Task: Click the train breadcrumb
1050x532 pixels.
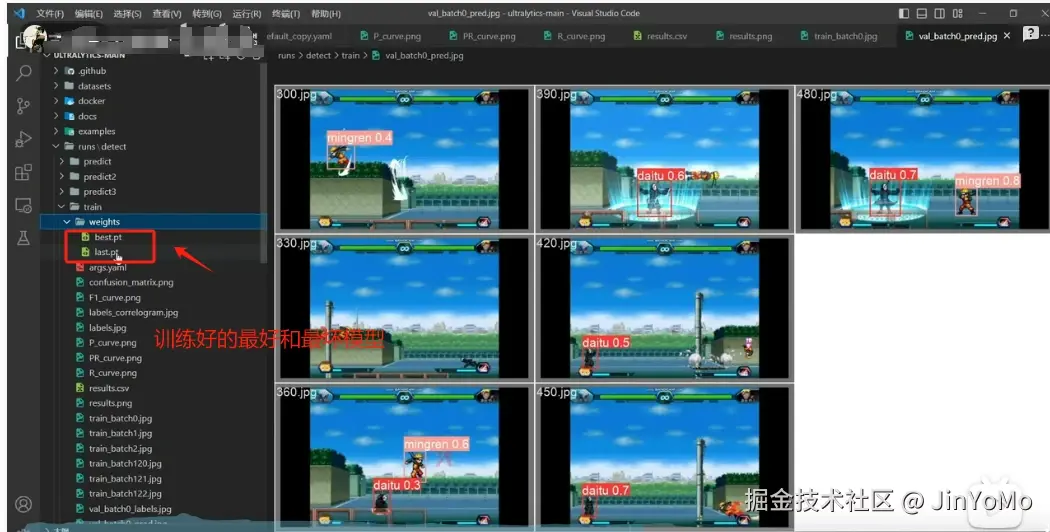Action: click(350, 56)
